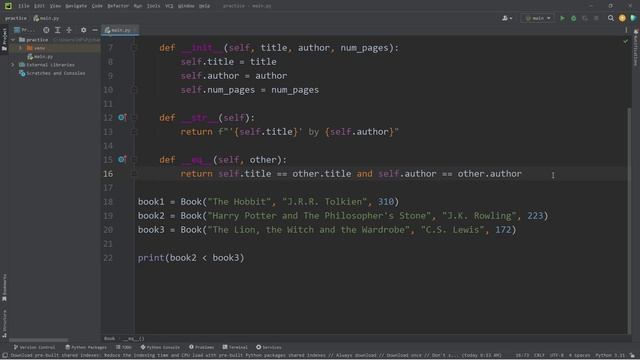The image size is (640, 360).
Task: Click Expand All icon in Project panel
Action: [58, 30]
